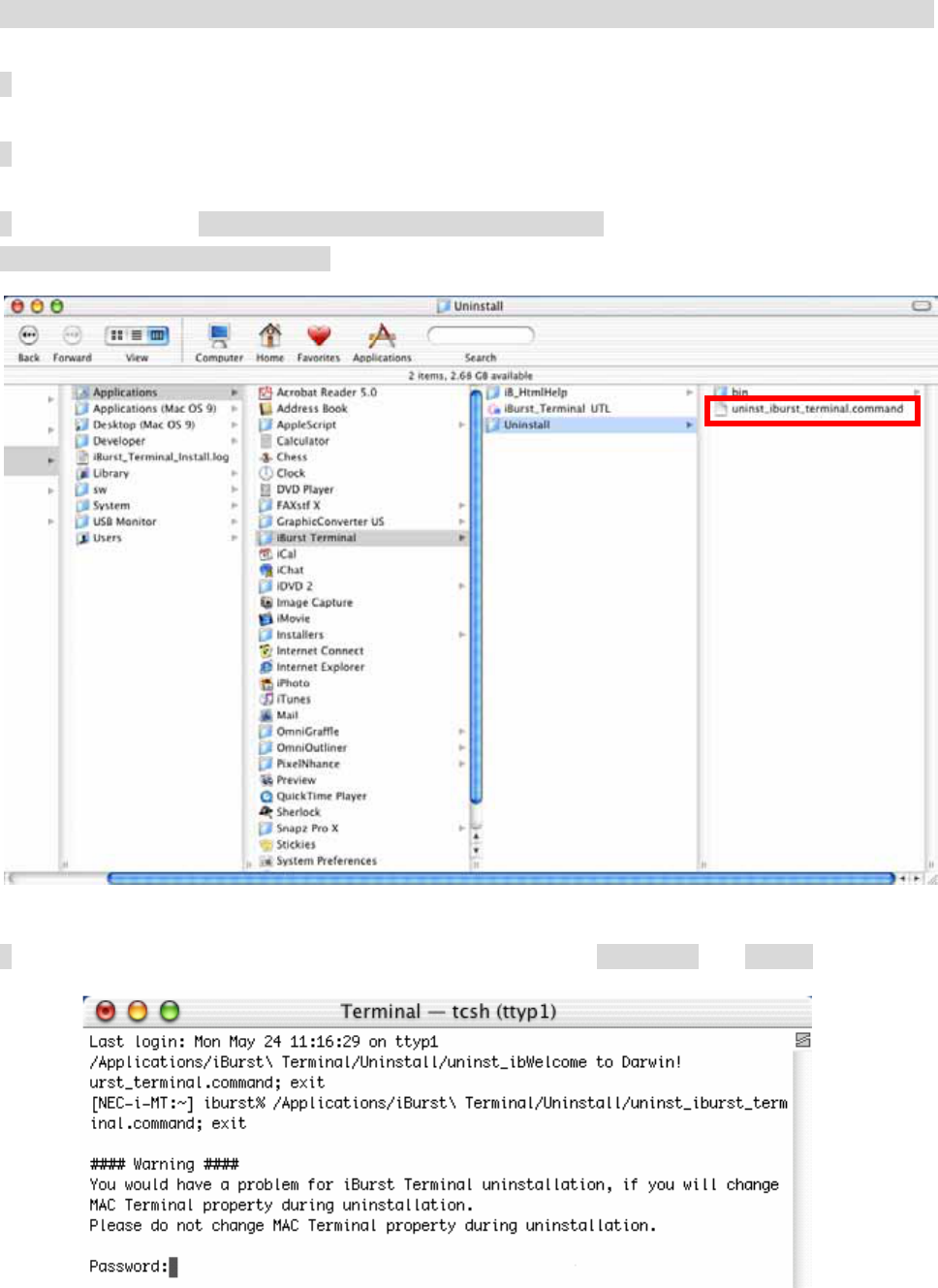Select Internet Explorer application
This screenshot has height=1288, width=938.
[362, 667]
